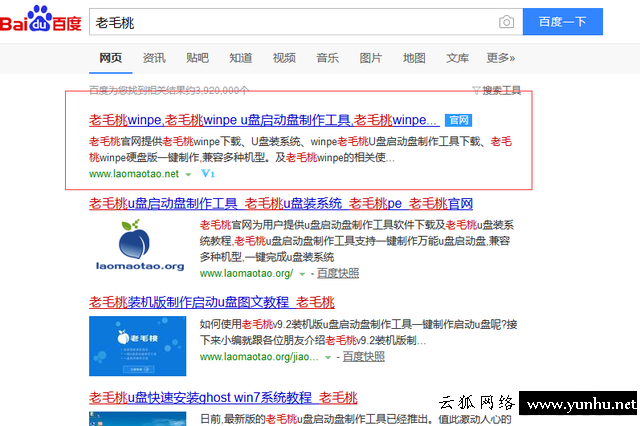Click the blue 老毛桃 installer thumbnail

pos(138,346)
